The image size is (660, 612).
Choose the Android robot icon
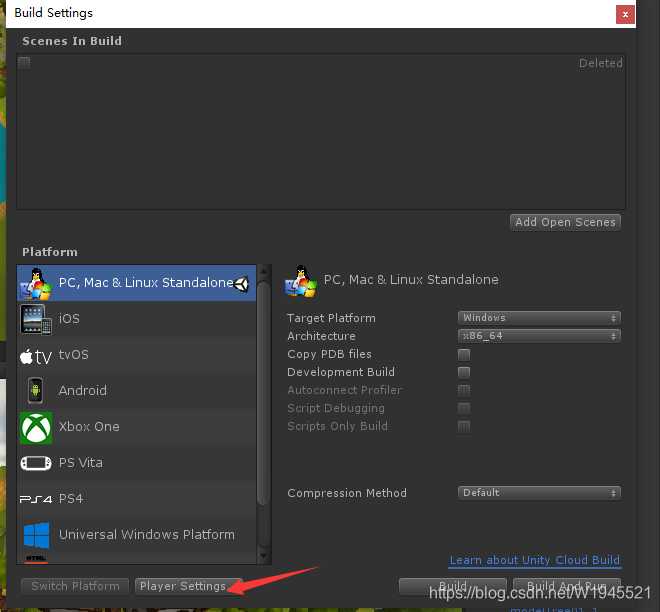click(35, 391)
